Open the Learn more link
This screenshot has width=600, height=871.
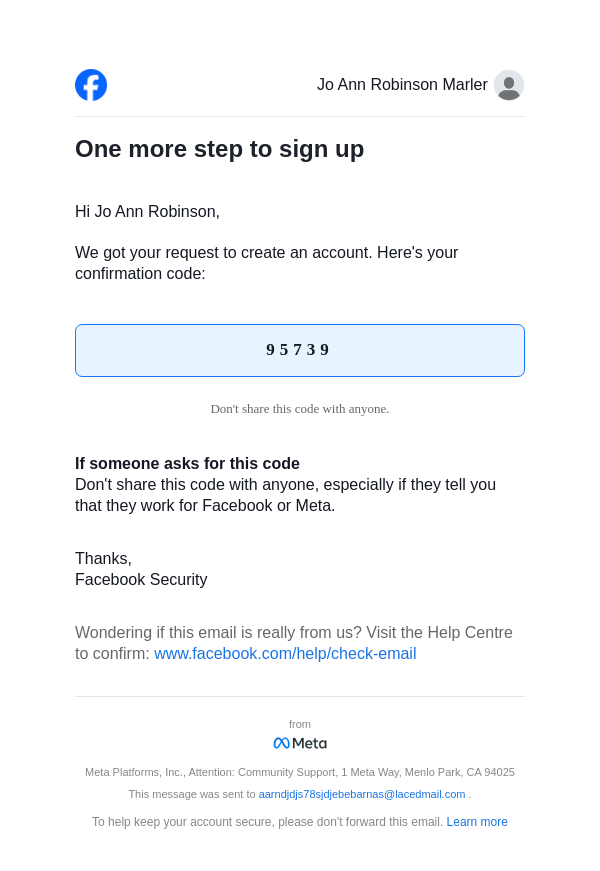click(477, 822)
